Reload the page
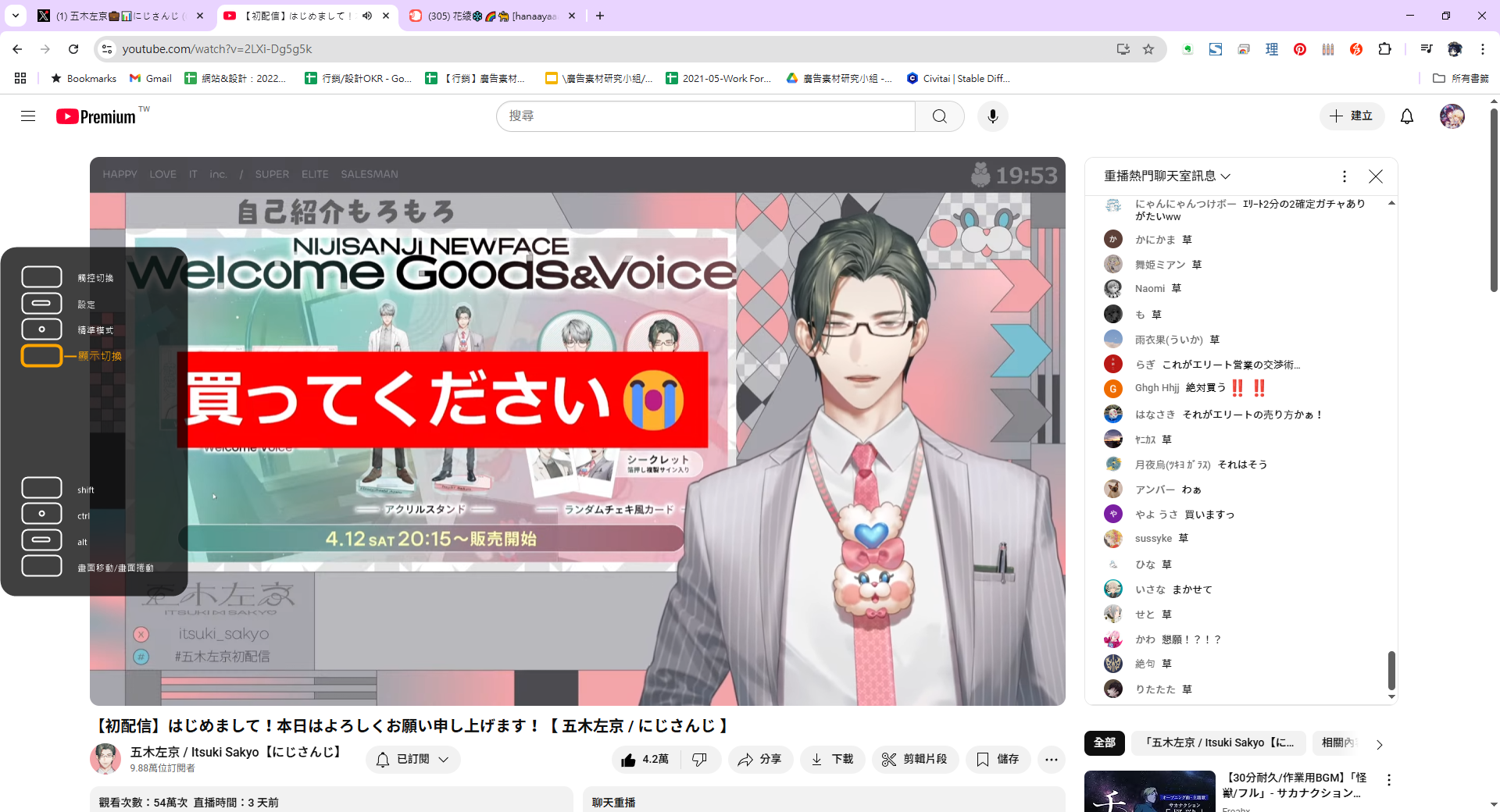This screenshot has height=812, width=1500. pos(73,49)
